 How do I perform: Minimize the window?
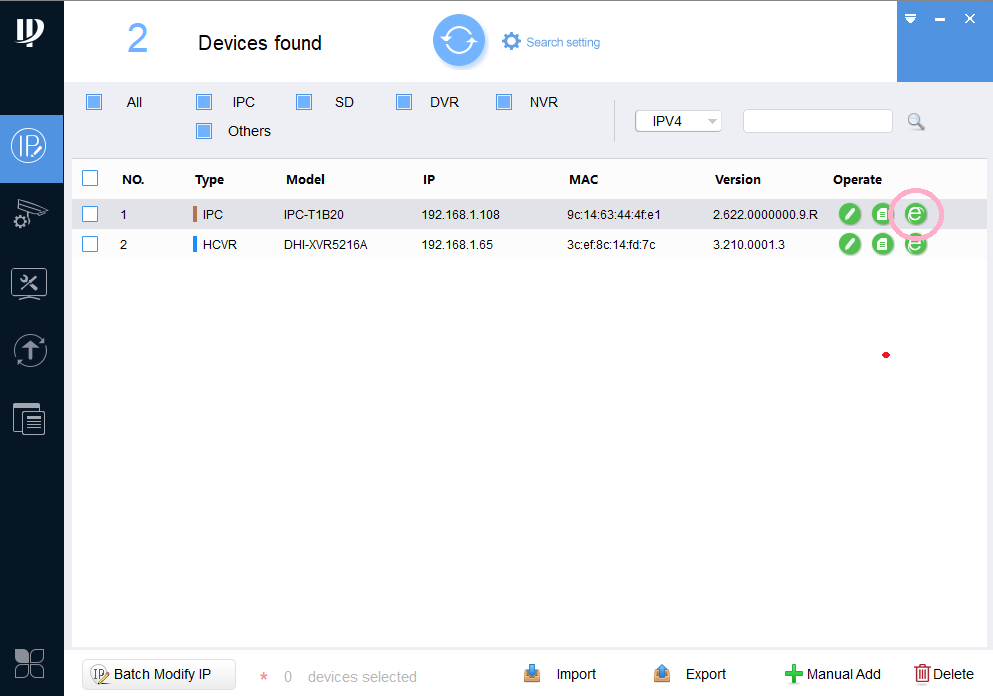pos(940,19)
